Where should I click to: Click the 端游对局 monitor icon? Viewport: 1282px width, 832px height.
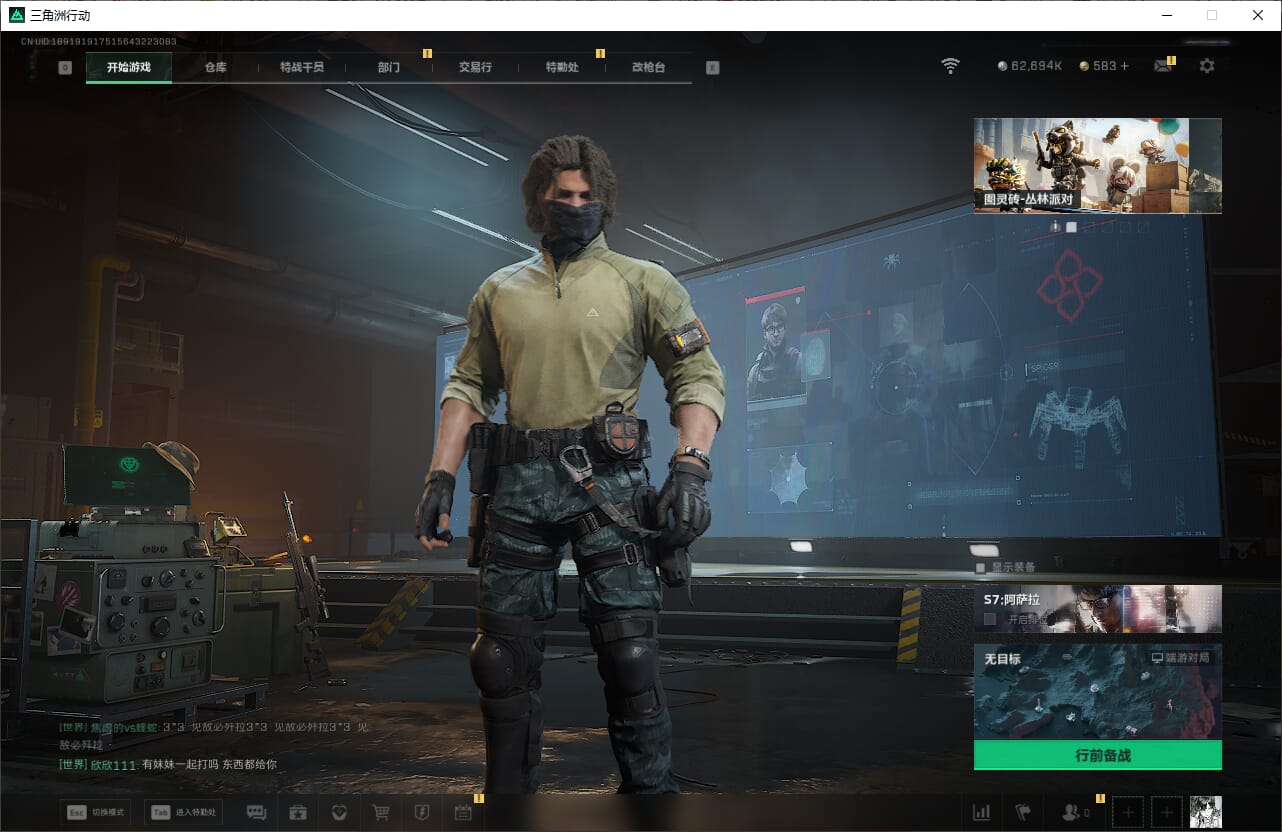[x=1157, y=659]
